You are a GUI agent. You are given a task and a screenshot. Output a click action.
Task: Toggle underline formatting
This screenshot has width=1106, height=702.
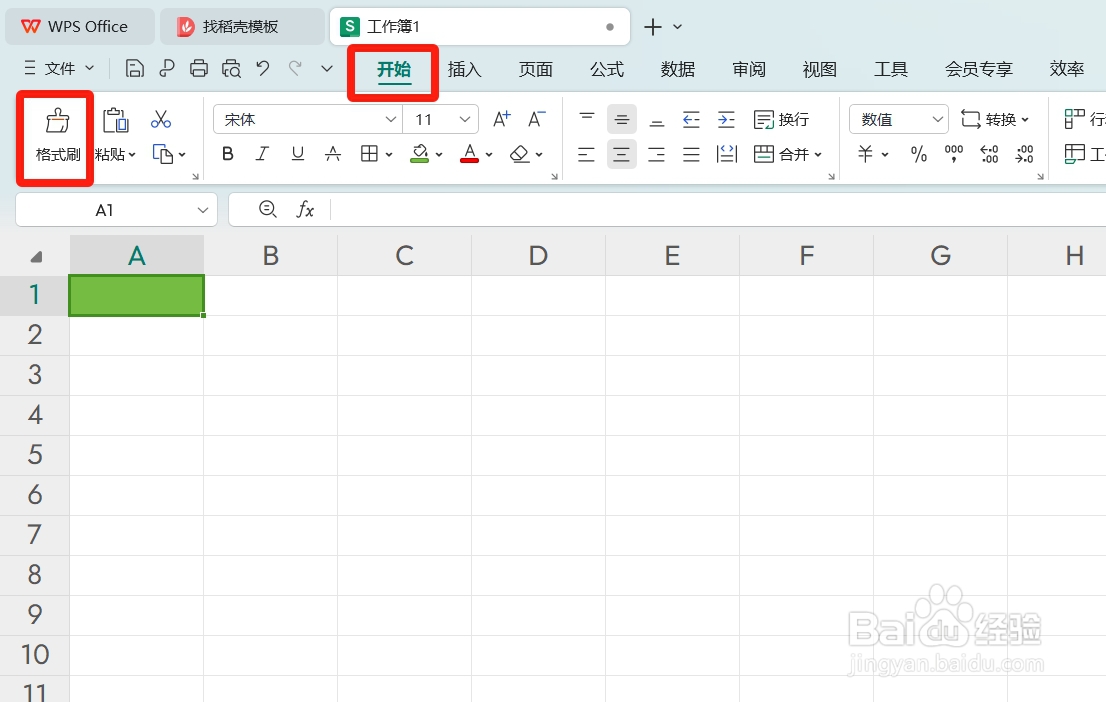pos(296,154)
